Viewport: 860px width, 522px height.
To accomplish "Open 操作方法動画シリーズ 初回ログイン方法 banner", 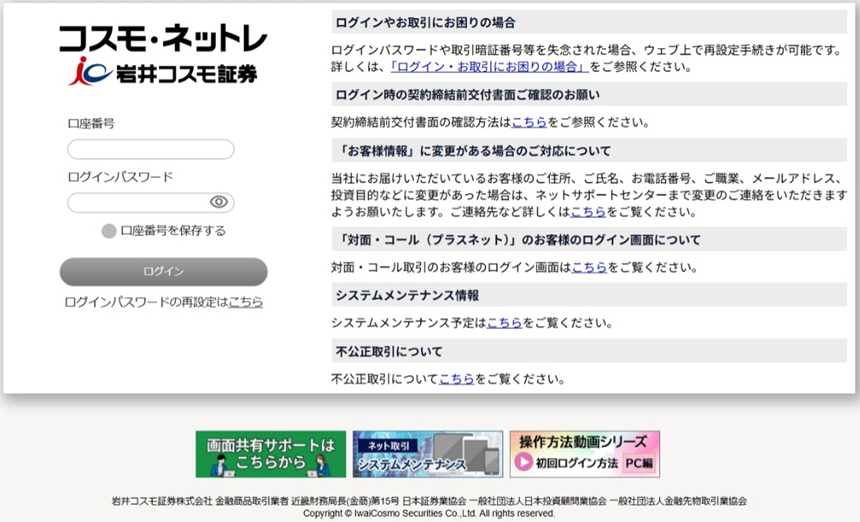I will coord(584,454).
